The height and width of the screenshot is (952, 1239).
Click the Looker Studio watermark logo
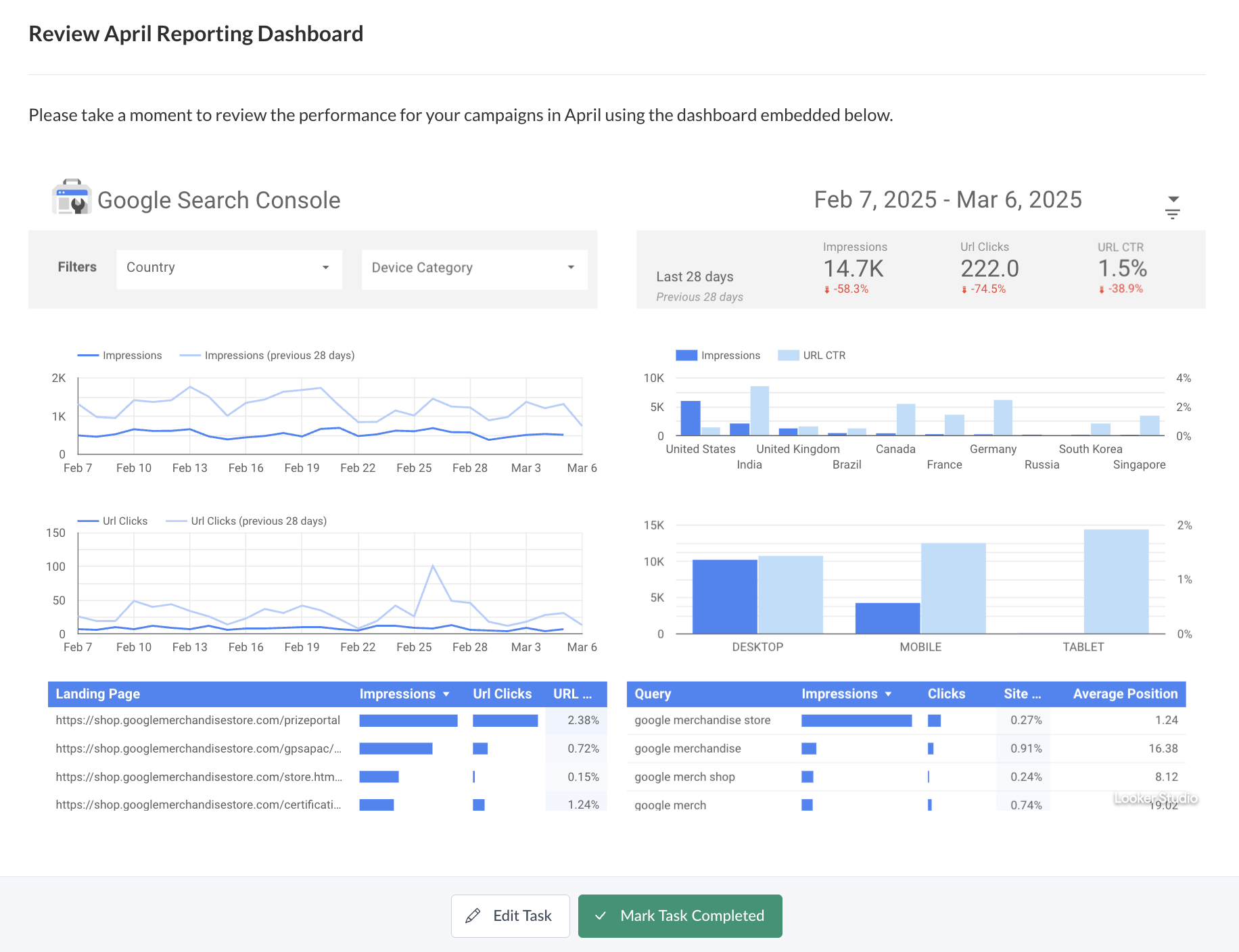coord(1155,799)
